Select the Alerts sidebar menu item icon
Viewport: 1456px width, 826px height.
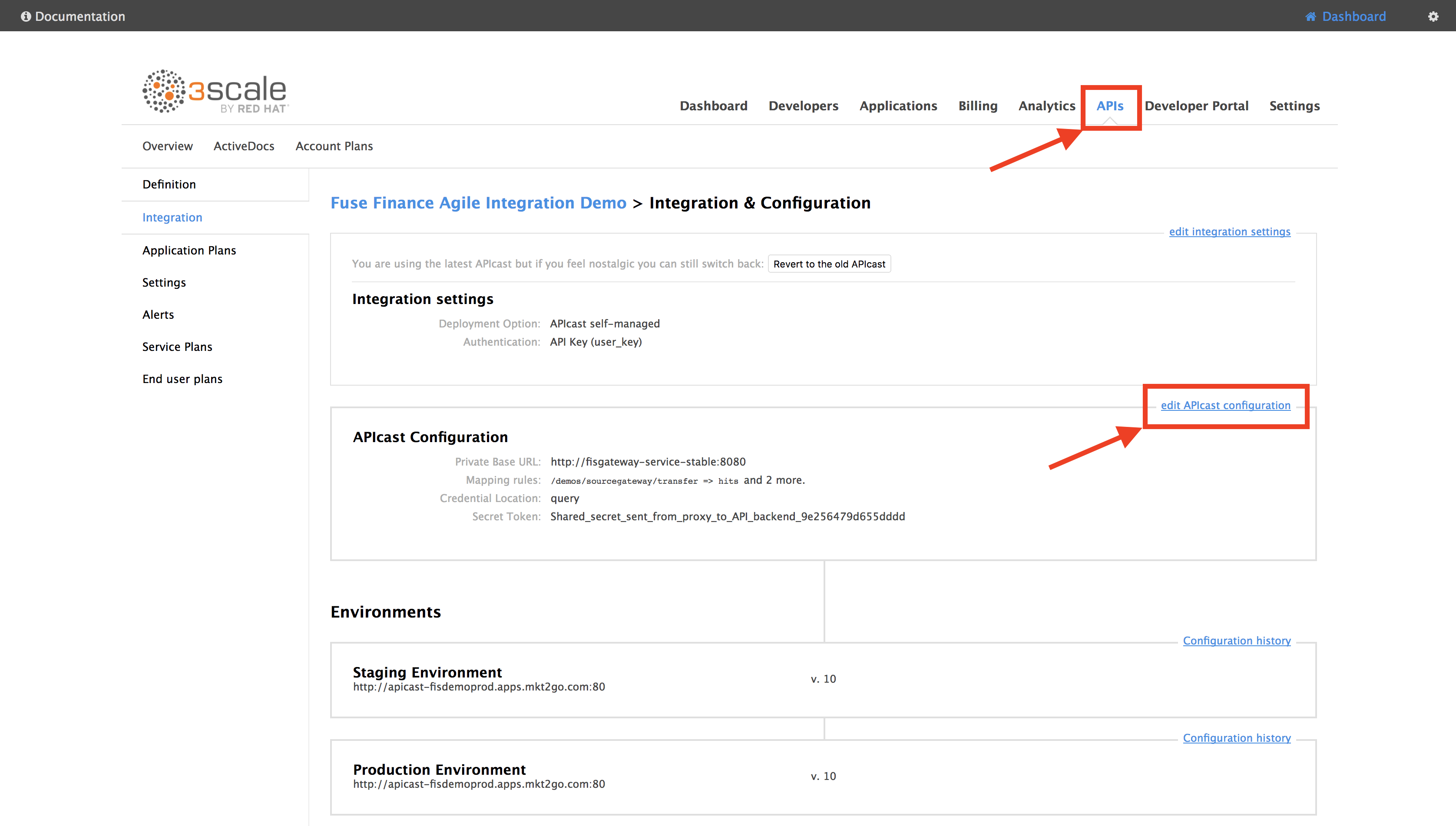(158, 314)
